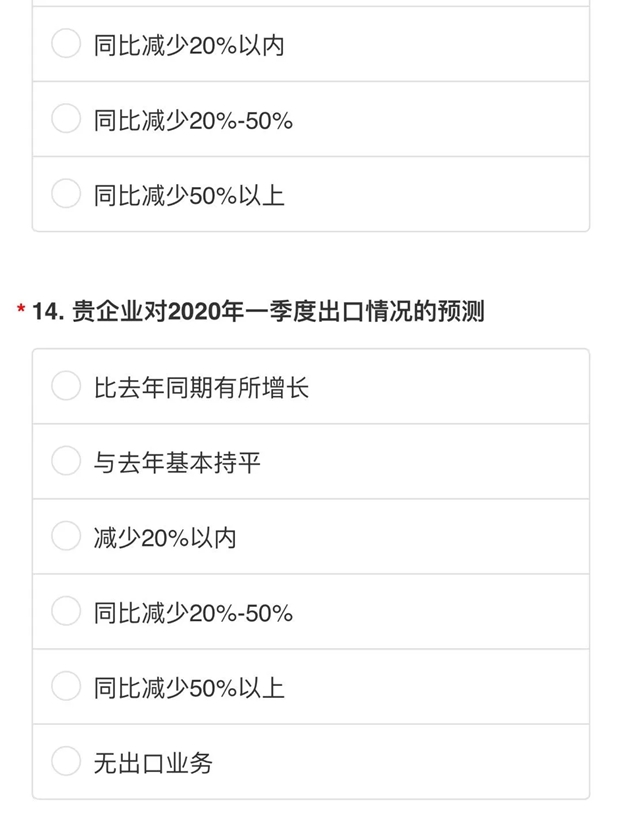
Task: Click the 同比减少50%以上 label text in question 14
Action: click(x=189, y=688)
